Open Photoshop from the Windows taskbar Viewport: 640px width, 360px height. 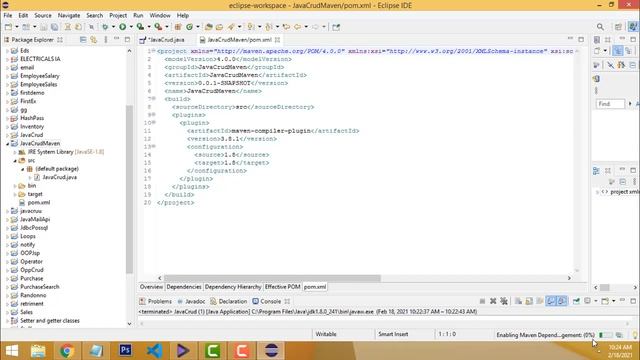point(125,350)
